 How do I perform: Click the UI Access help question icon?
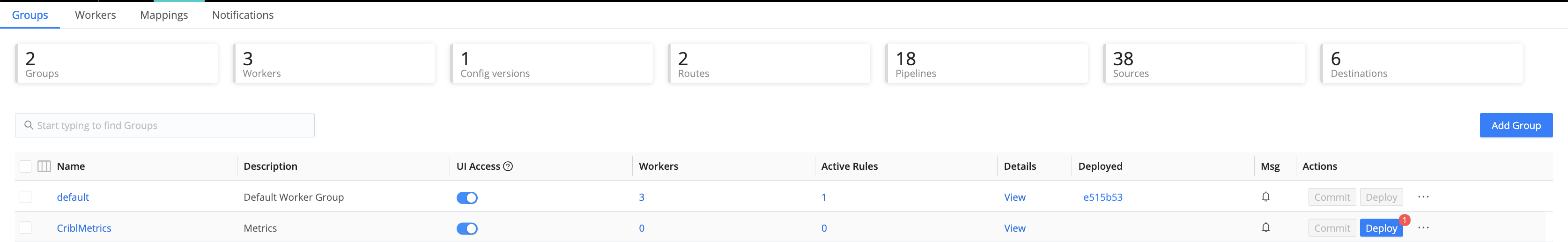point(508,166)
